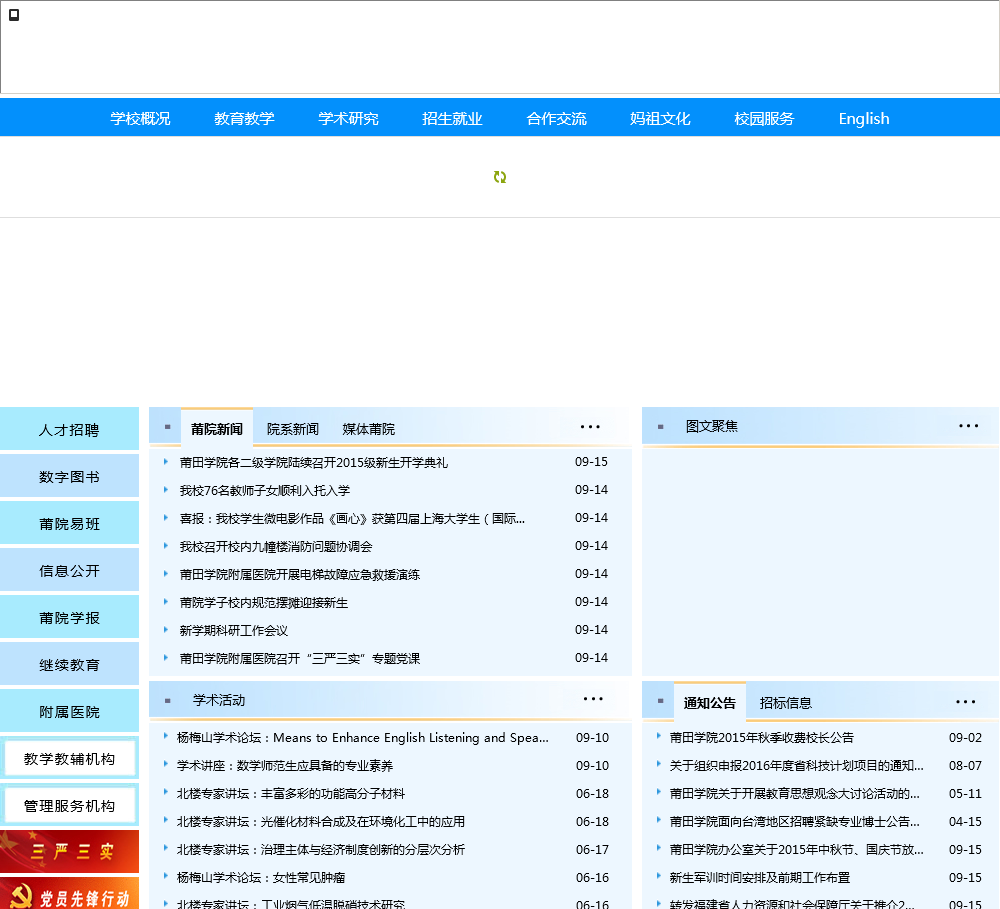Image resolution: width=1000 pixels, height=909 pixels.
Task: Click the 人才招聘 sidebar button
Action: coord(69,430)
